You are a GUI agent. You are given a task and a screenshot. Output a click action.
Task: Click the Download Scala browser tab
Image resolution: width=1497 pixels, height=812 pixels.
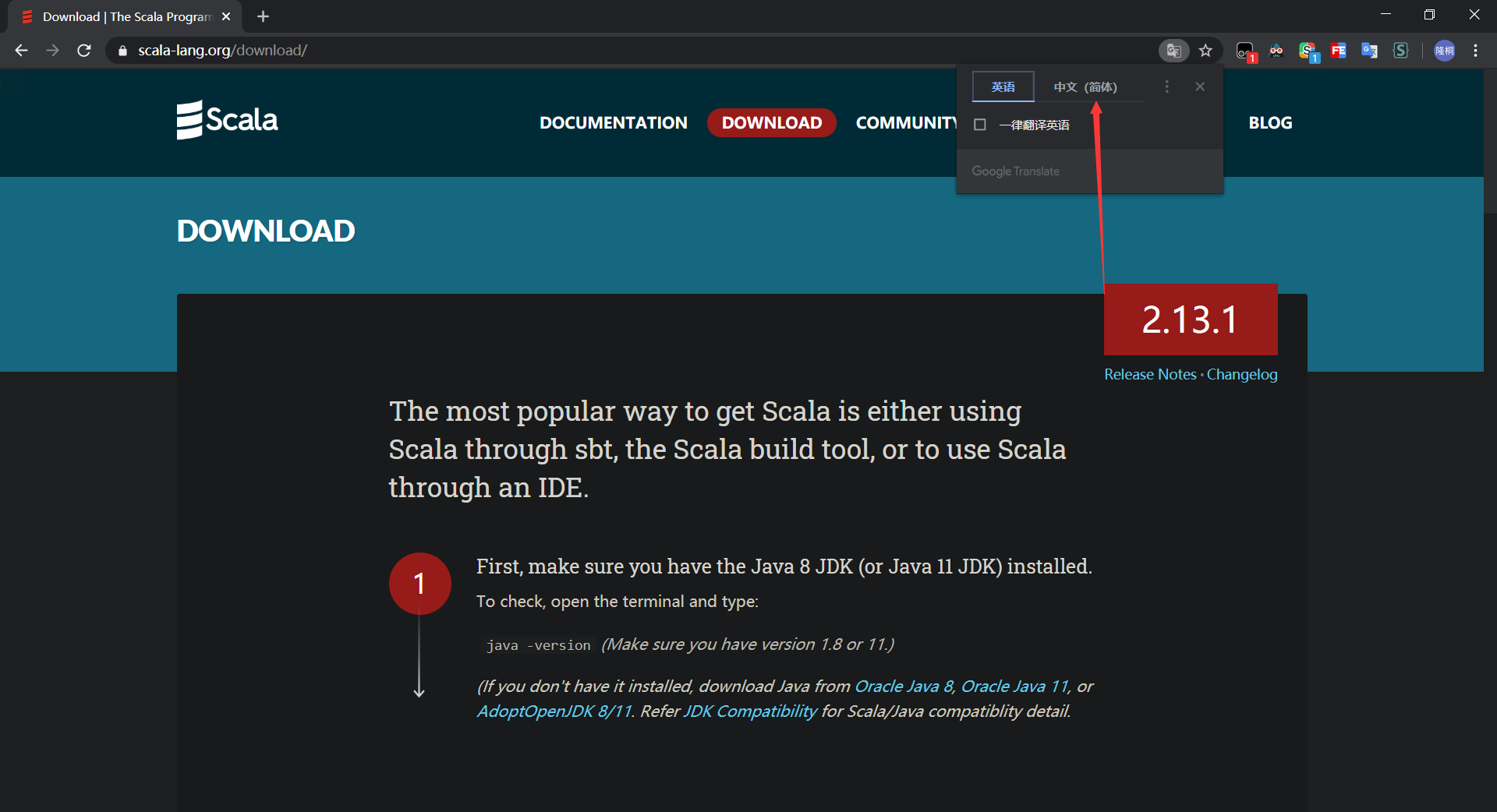[x=125, y=16]
